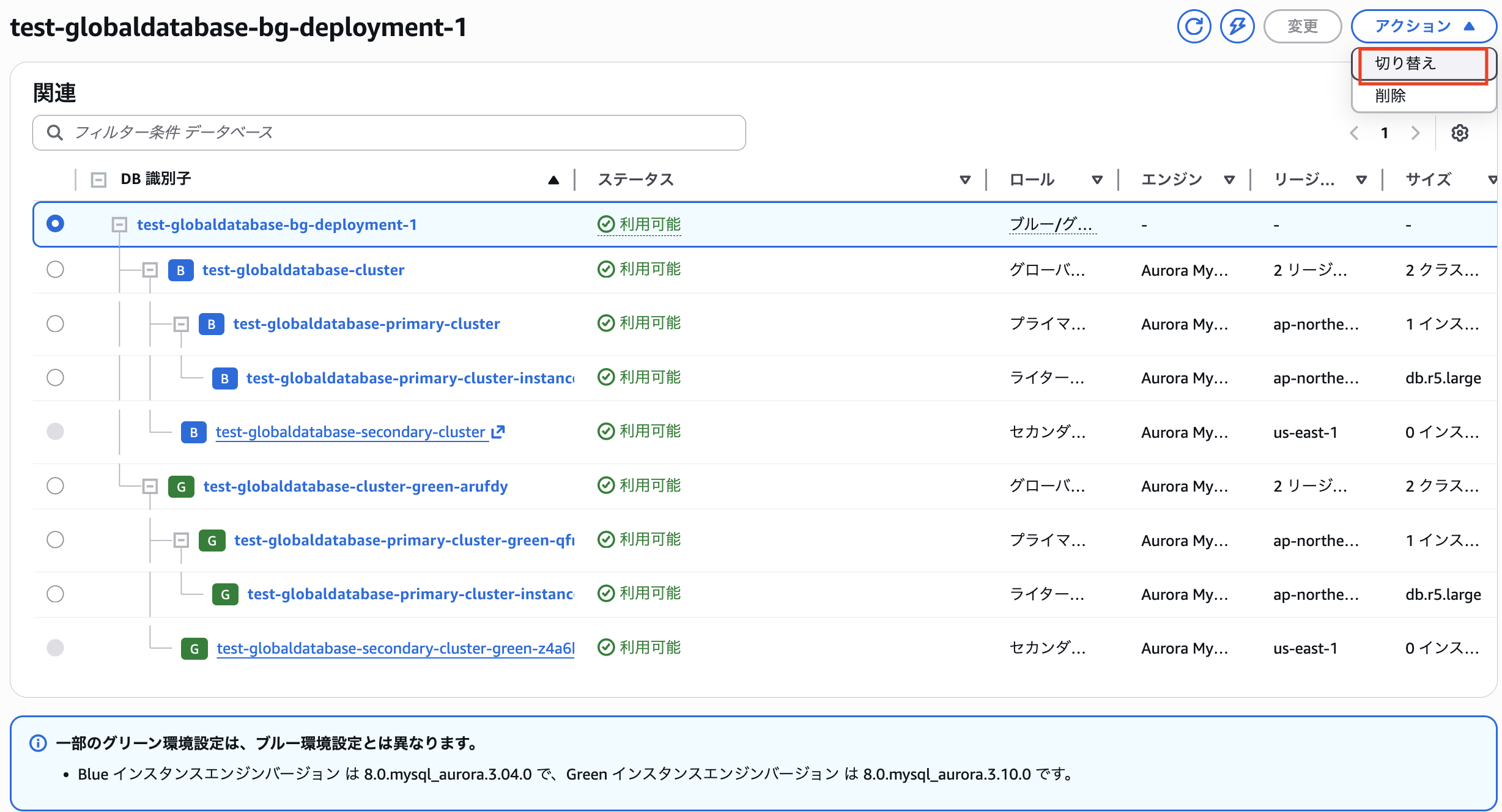Viewport: 1502px width, 812px height.
Task: Open test-globaldatabase-secondary-cluster-green link
Action: (395, 648)
